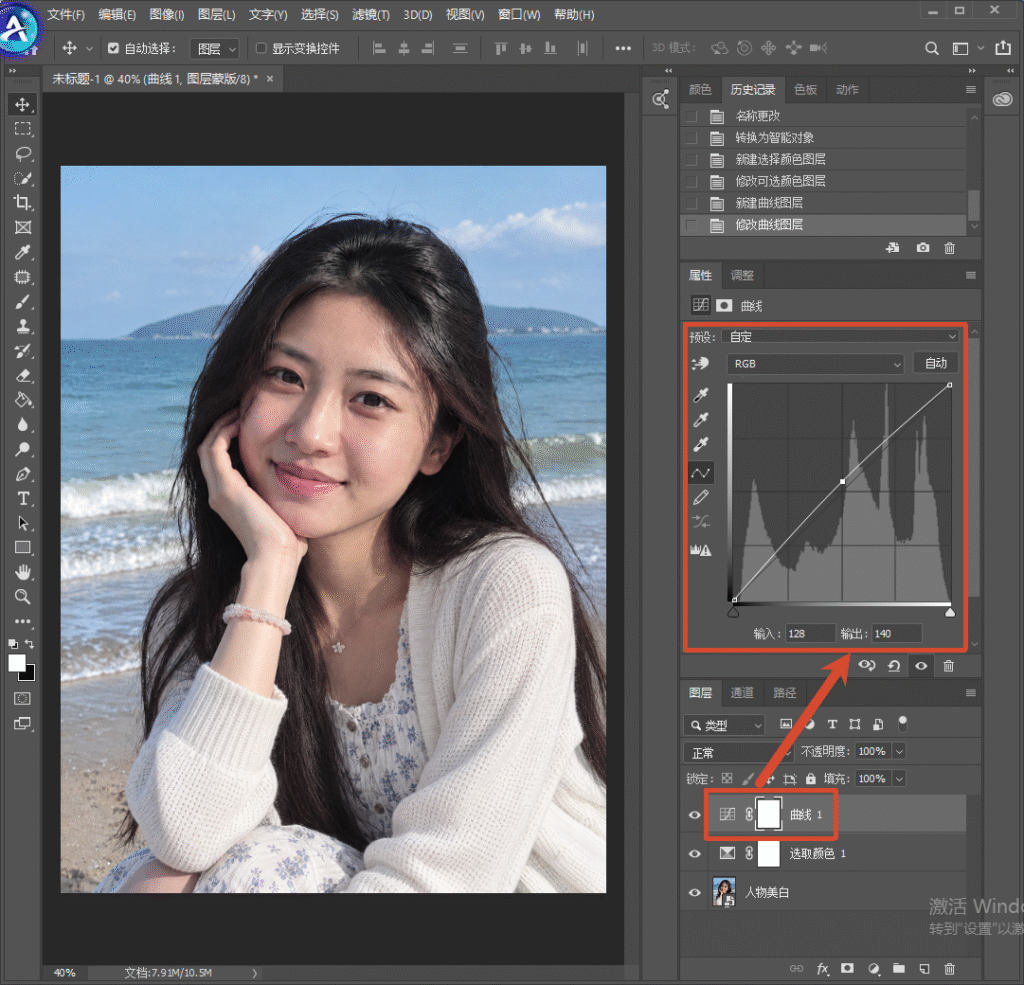Open the 滤镜(T) menu
The height and width of the screenshot is (985, 1024).
[x=371, y=14]
